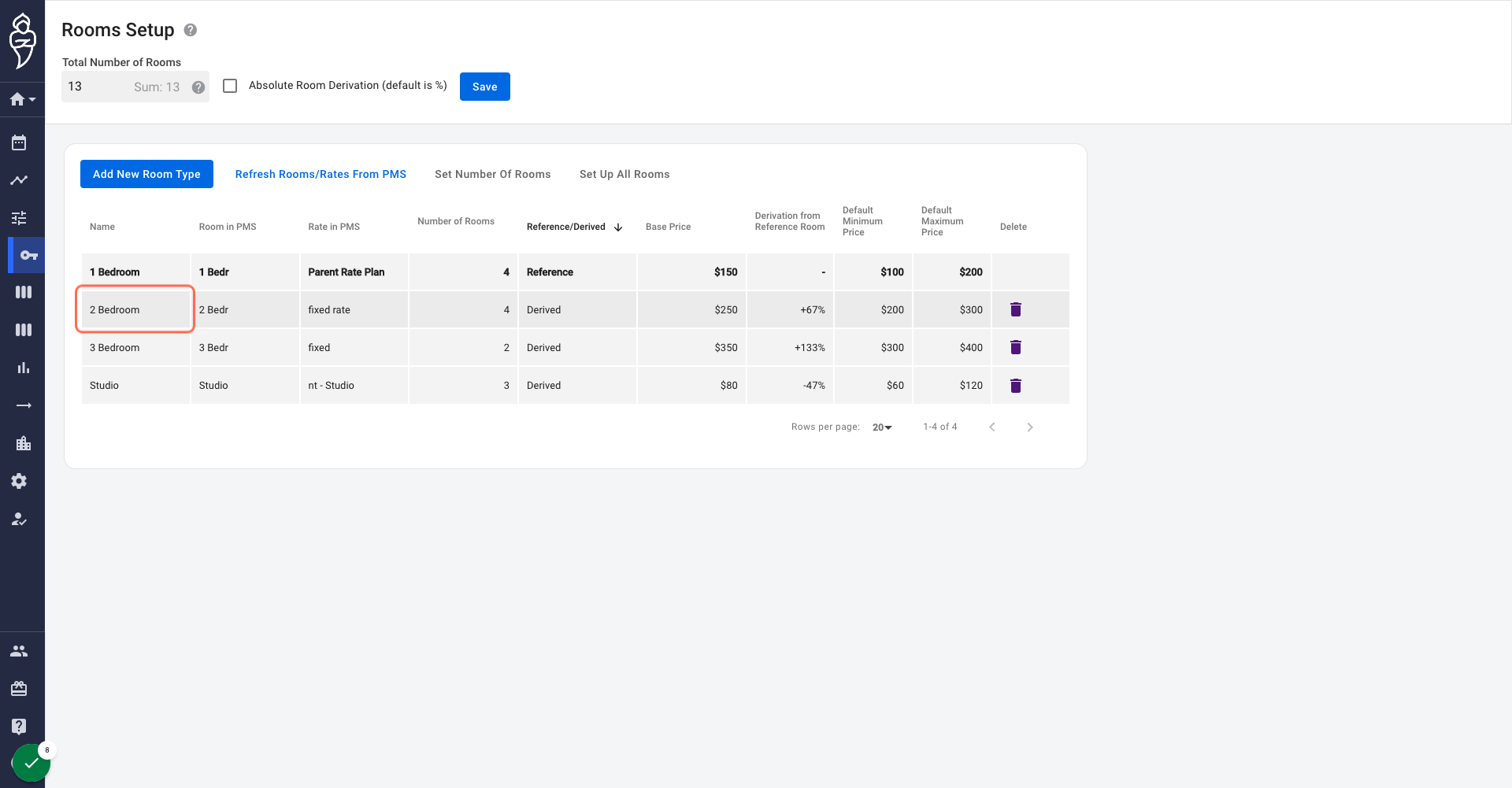
Task: Delete the 3 Bedroom room type
Action: coord(1016,347)
